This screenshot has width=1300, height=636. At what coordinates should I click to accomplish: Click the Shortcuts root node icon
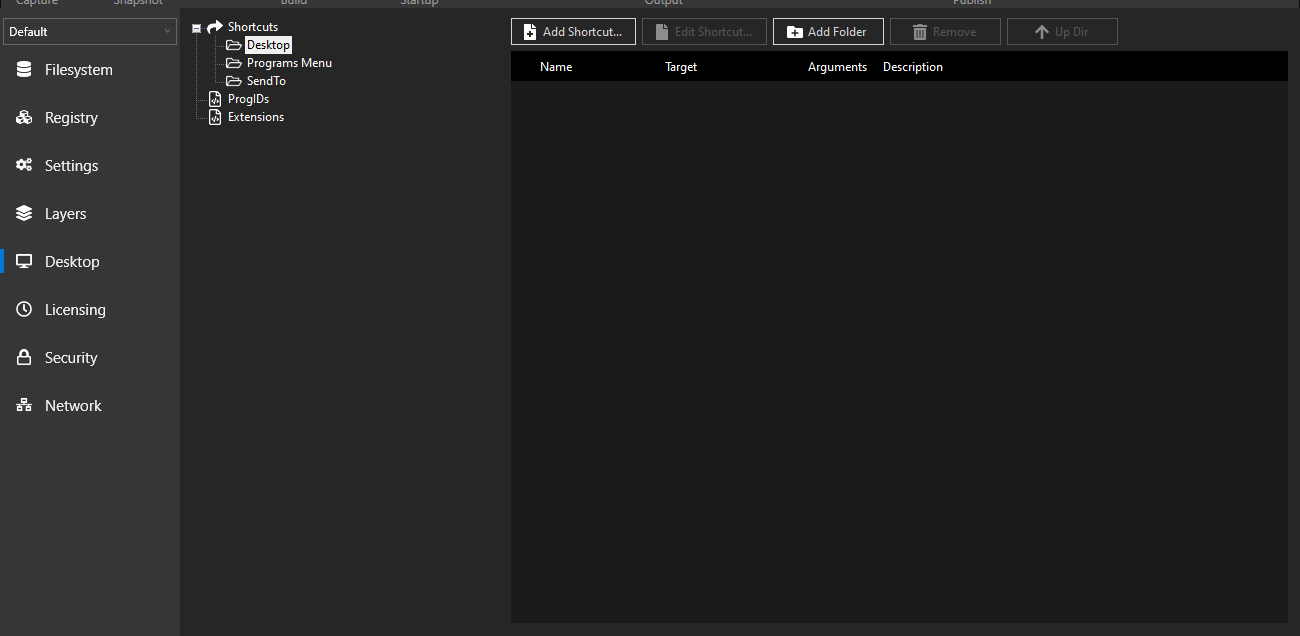214,27
